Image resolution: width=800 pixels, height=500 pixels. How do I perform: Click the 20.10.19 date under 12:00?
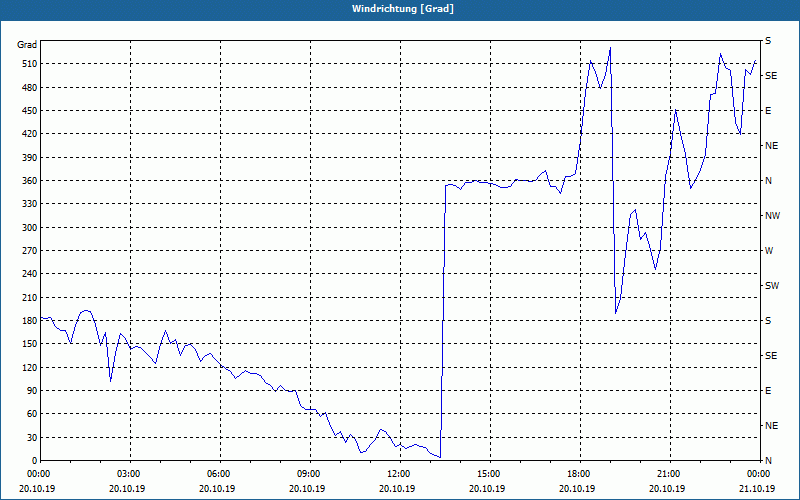pos(397,489)
